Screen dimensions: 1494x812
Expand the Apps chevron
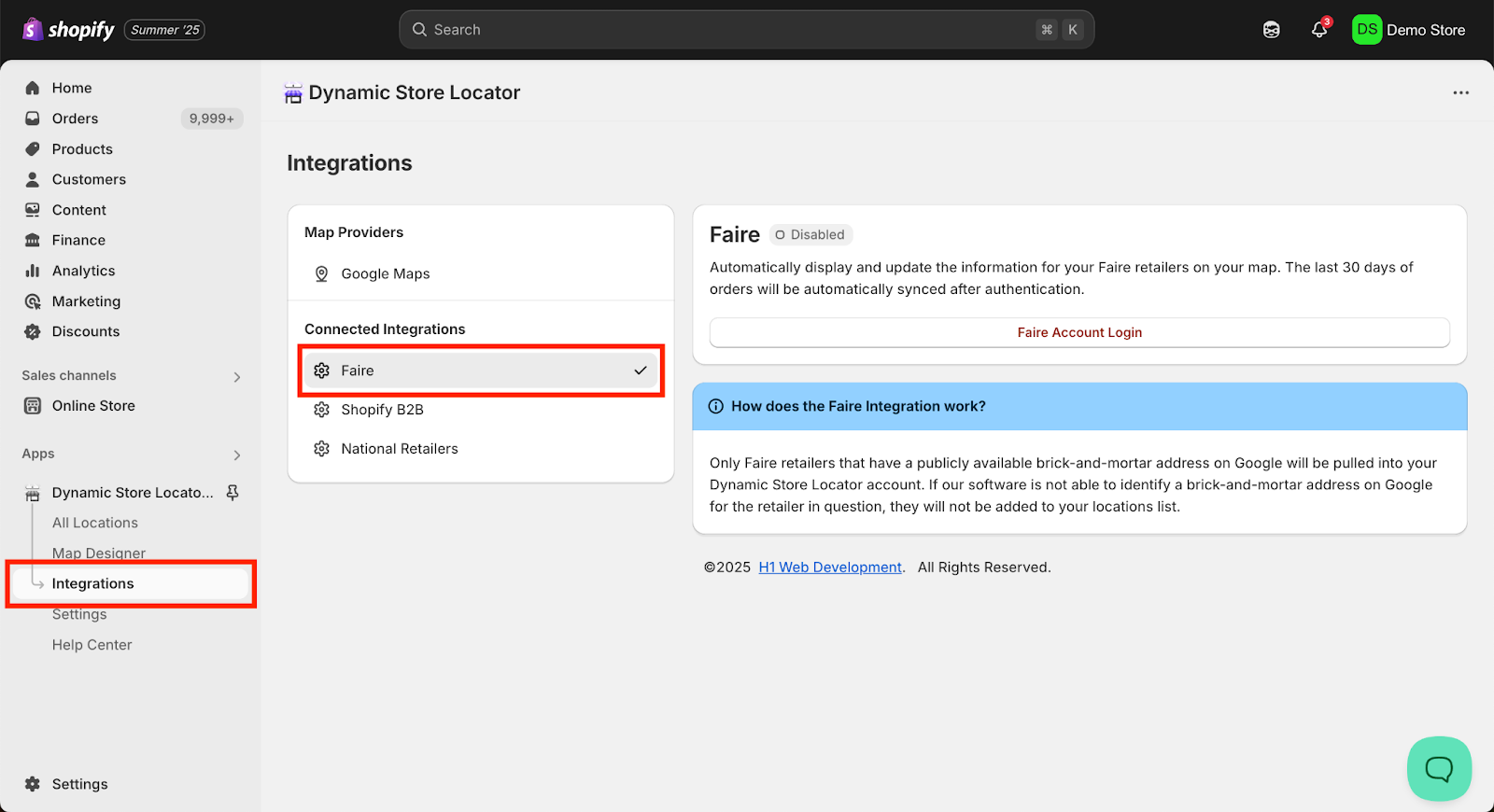click(x=237, y=455)
